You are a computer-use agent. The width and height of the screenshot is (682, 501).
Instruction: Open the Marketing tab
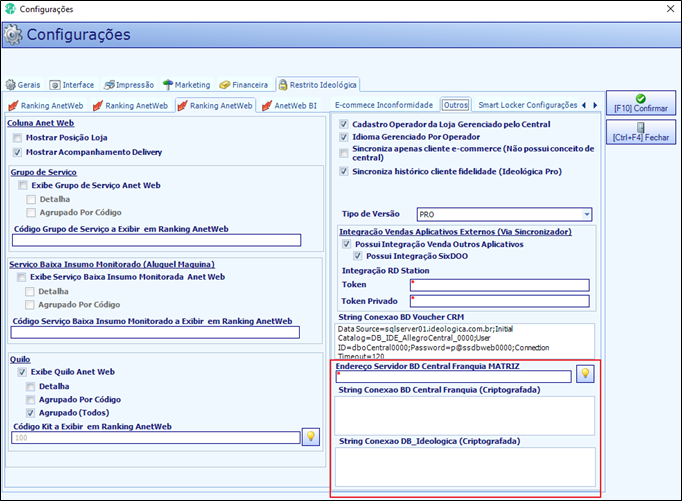[187, 85]
